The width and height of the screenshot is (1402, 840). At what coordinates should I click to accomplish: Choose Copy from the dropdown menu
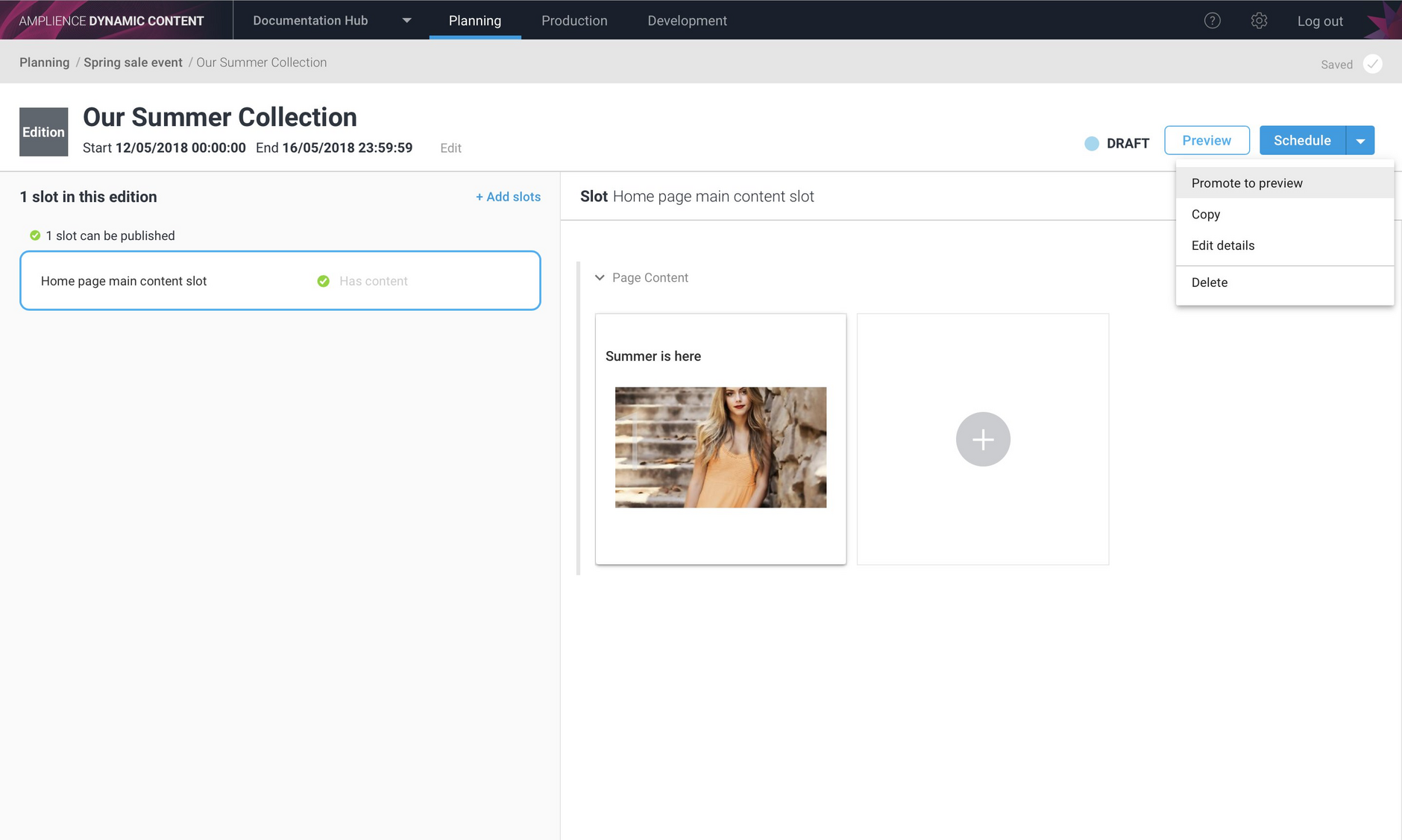tap(1284, 215)
